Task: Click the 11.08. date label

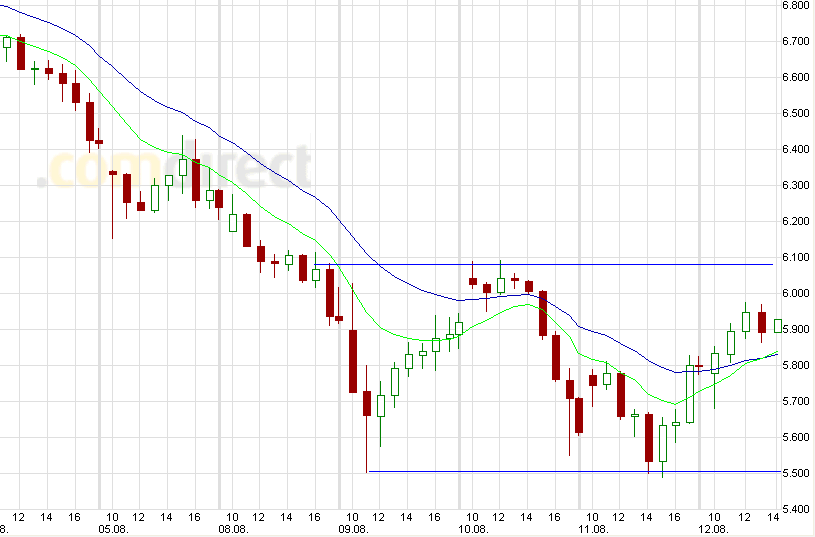Action: [x=594, y=530]
